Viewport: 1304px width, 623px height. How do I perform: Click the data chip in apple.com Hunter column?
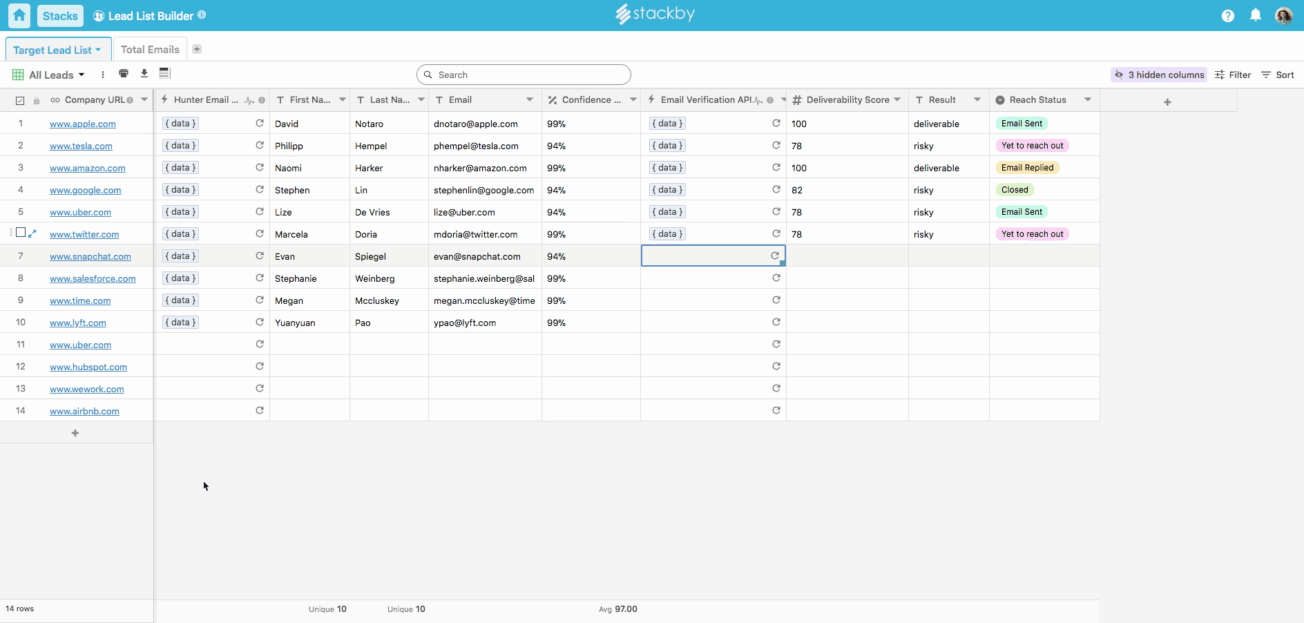tap(180, 124)
